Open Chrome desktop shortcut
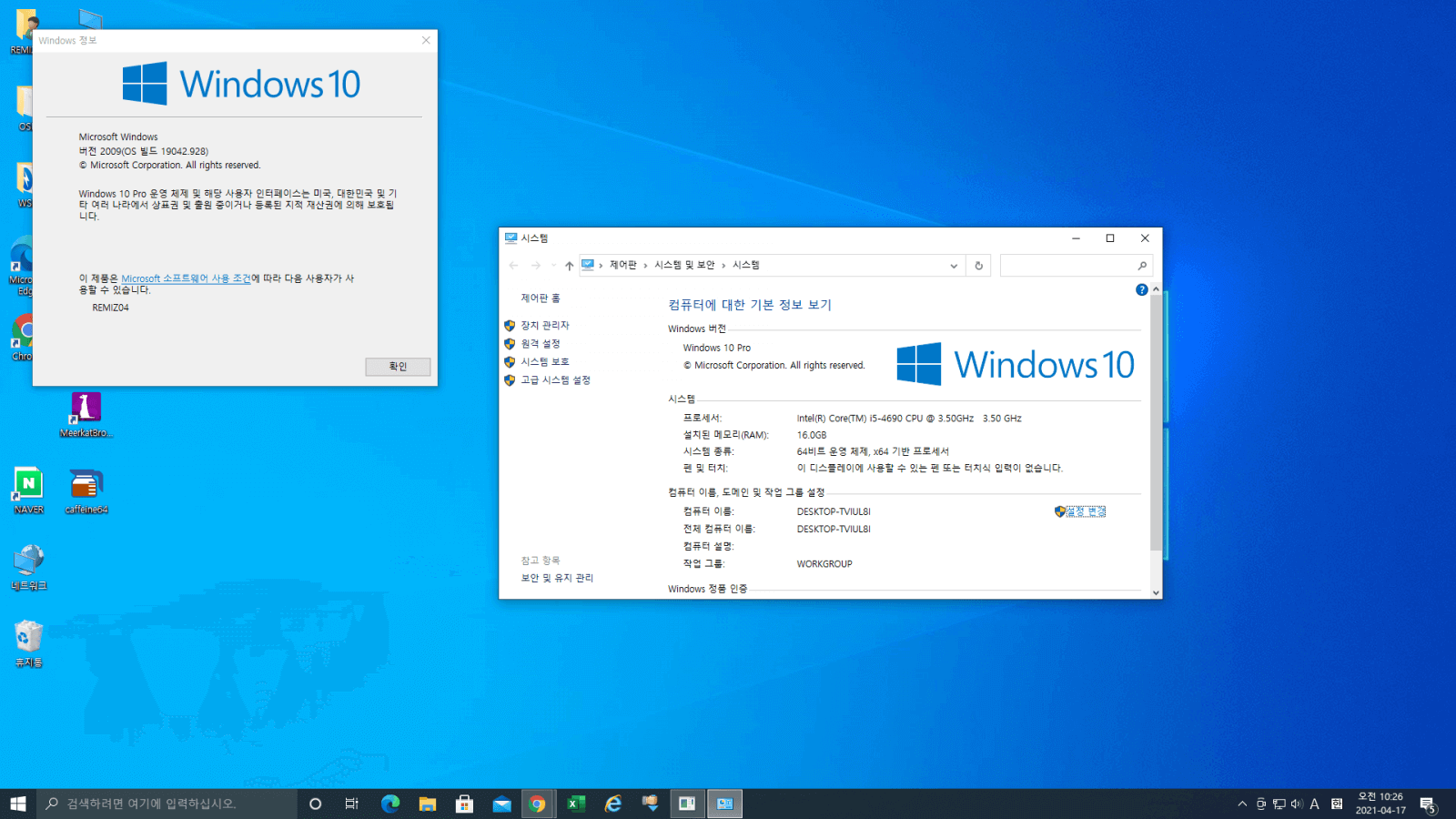The image size is (1456, 819). click(22, 338)
